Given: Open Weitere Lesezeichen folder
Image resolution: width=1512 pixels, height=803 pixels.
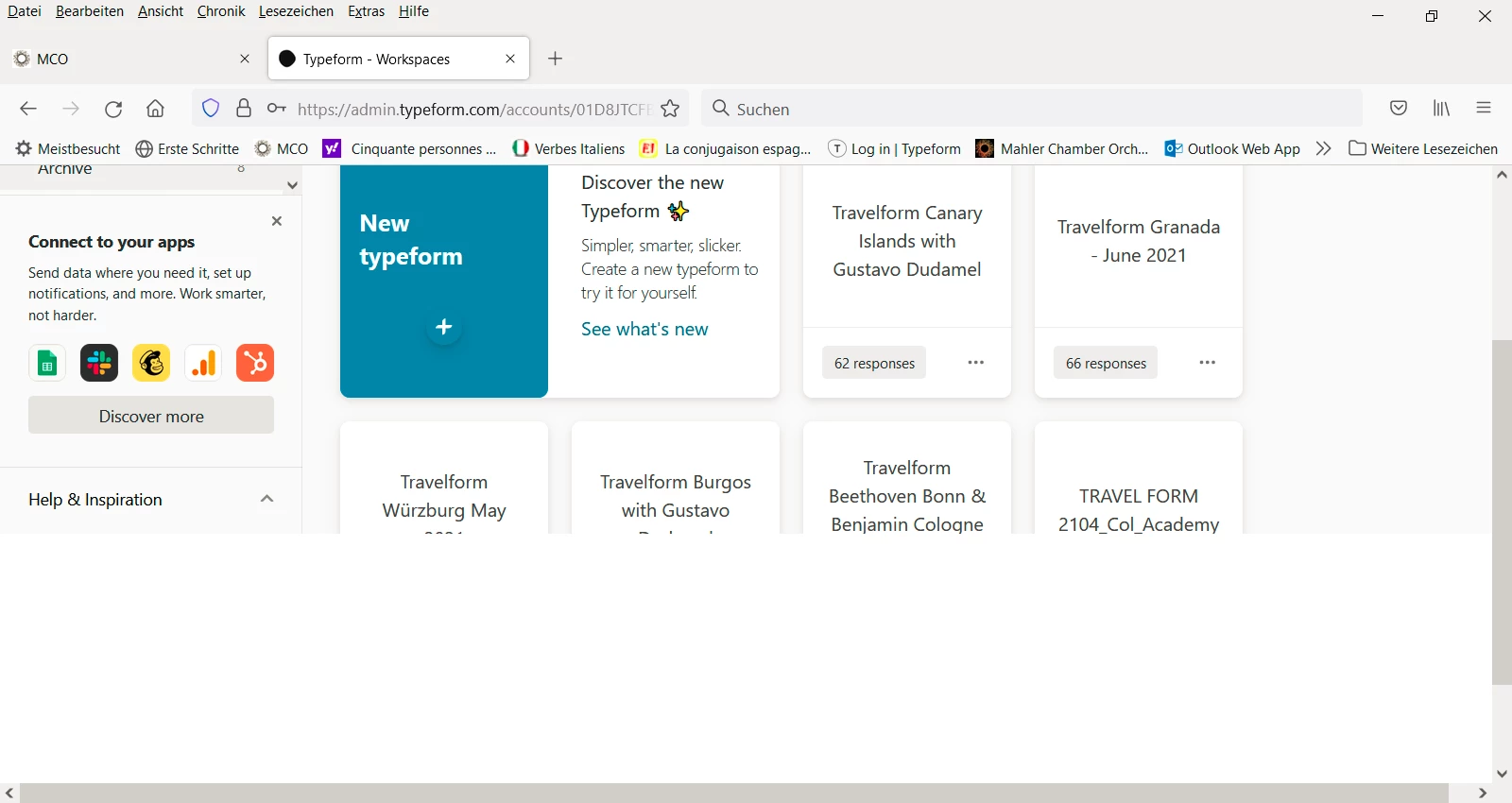Looking at the screenshot, I should (x=1423, y=148).
